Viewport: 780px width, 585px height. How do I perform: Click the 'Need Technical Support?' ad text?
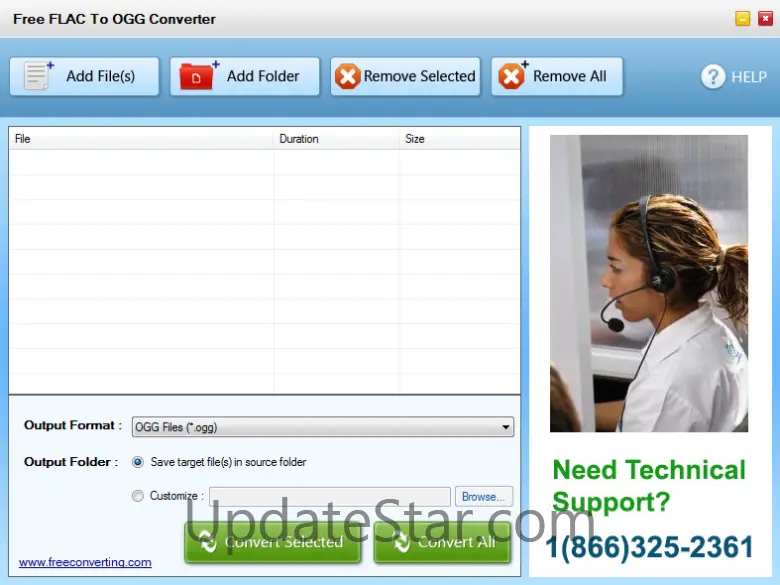click(649, 486)
